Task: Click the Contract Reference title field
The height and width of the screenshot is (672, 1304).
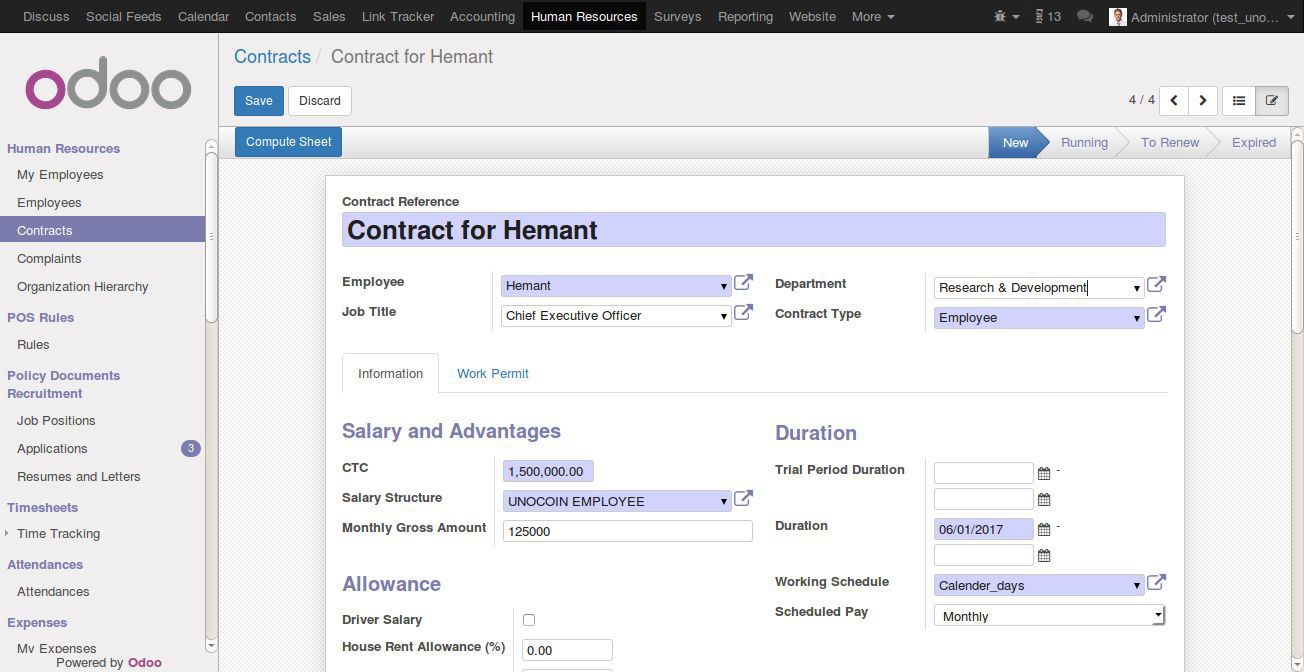Action: 753,230
